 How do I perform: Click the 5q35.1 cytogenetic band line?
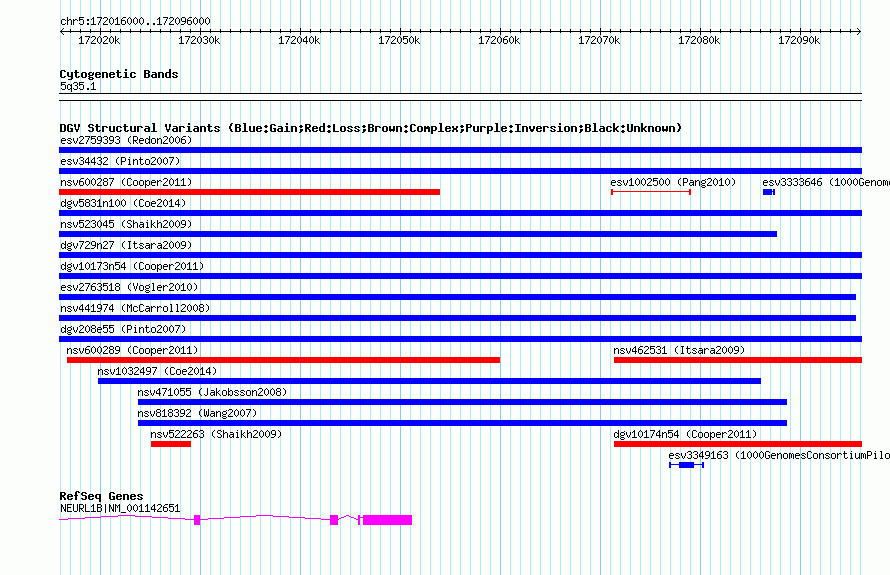coord(460,97)
